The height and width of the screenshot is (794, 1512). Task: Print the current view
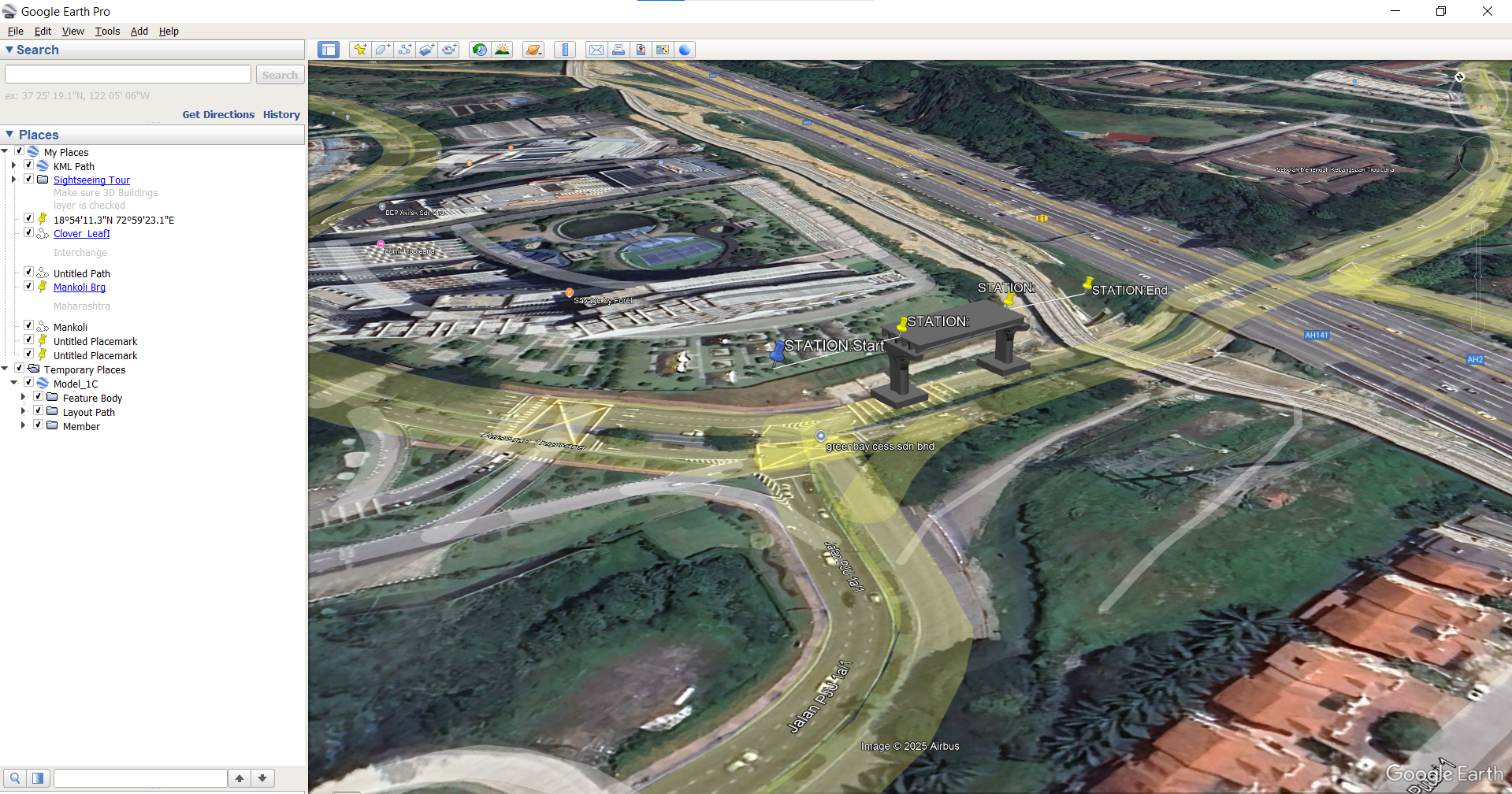pos(619,50)
